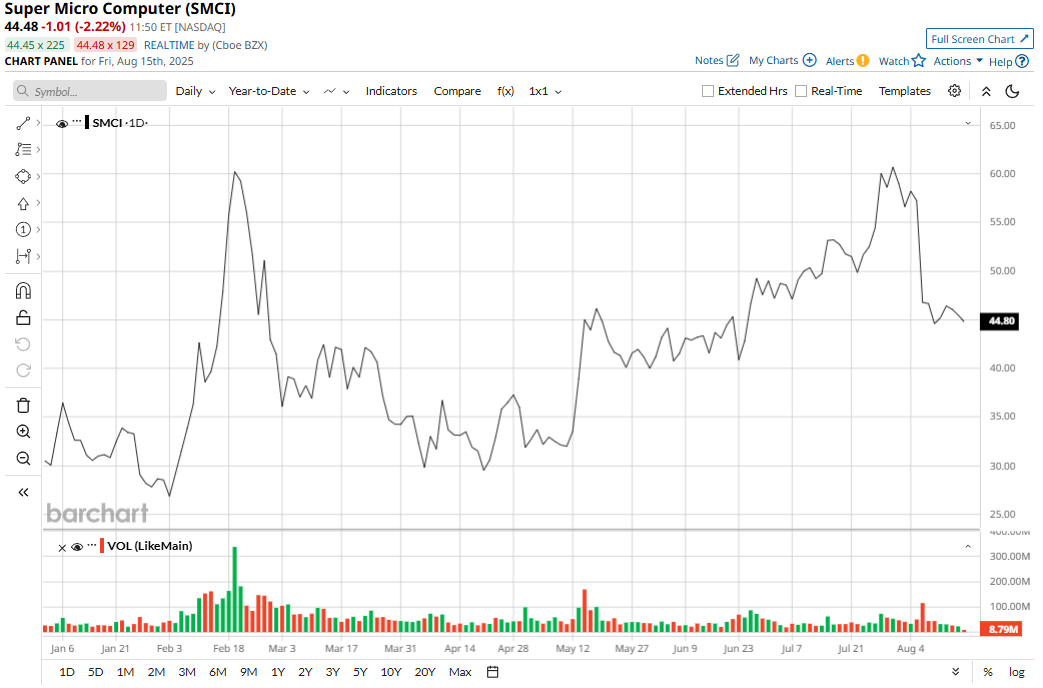Select the 10Y time range

click(391, 672)
